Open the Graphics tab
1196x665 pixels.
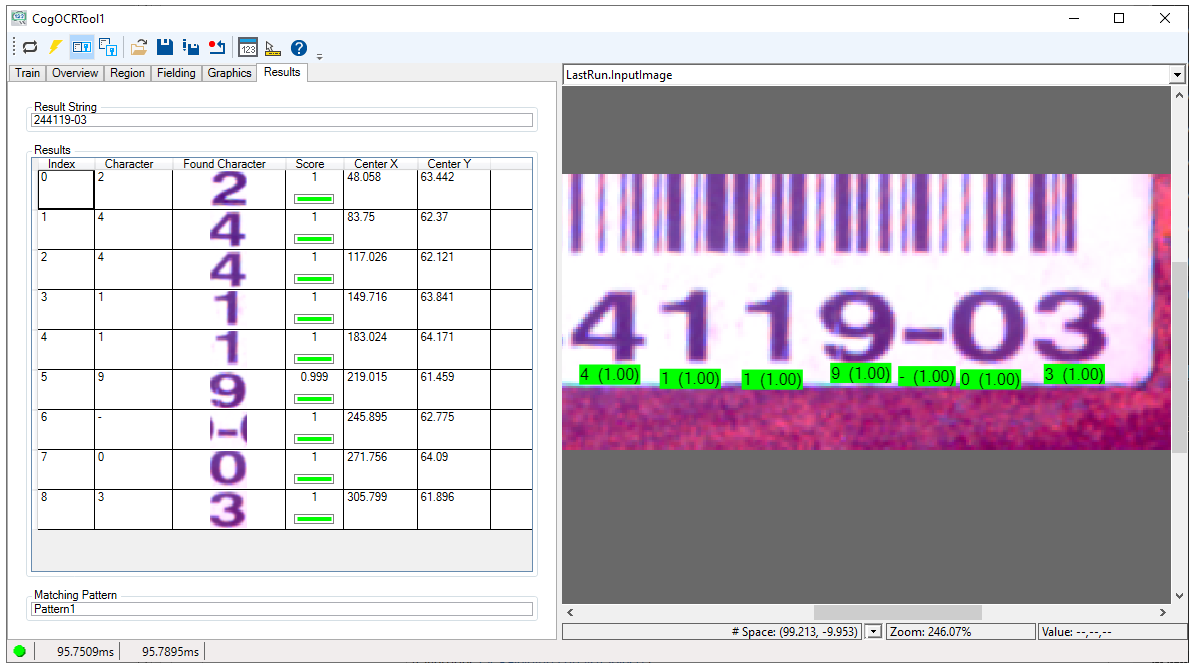(229, 73)
